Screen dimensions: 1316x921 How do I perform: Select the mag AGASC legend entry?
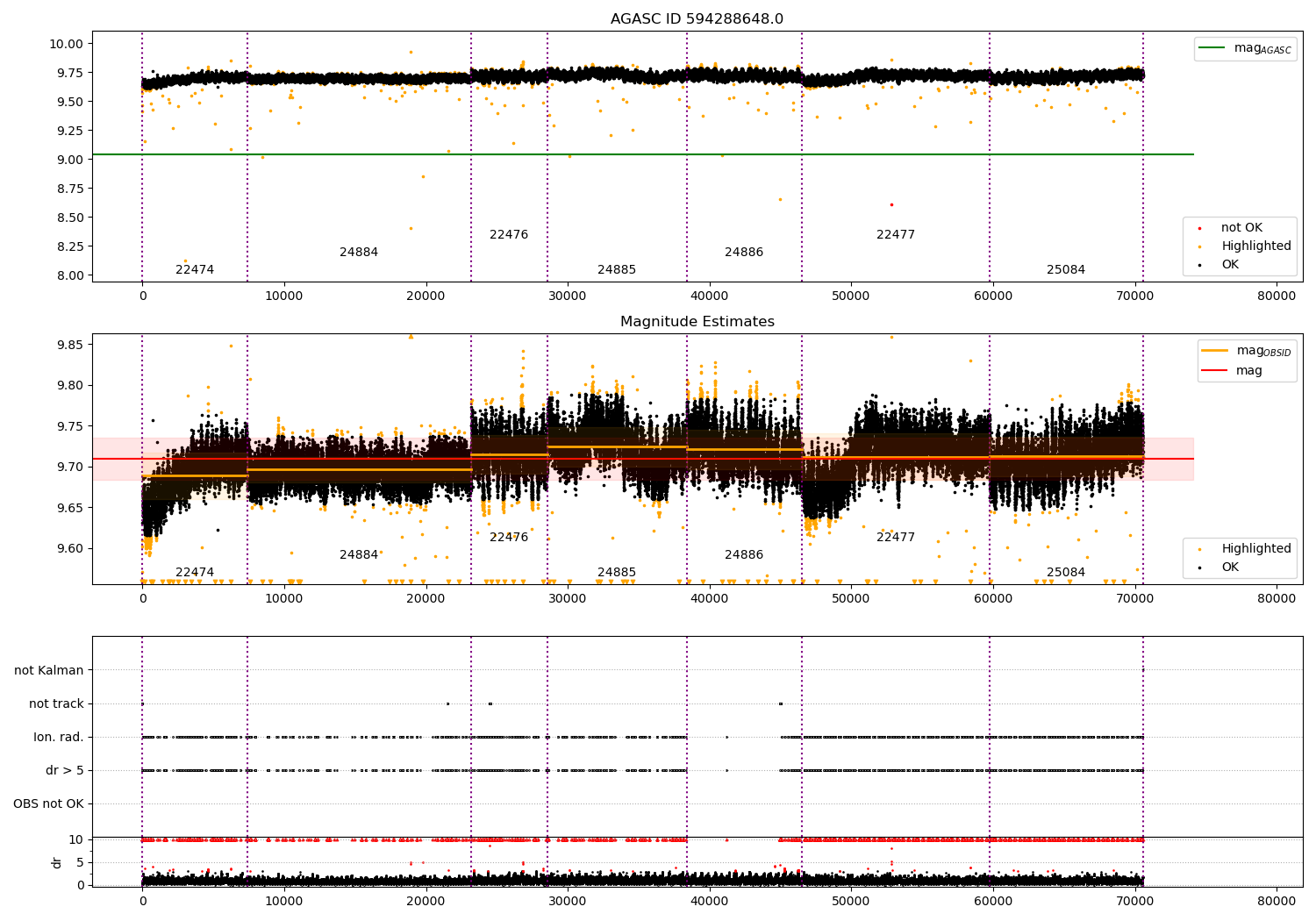(1246, 48)
